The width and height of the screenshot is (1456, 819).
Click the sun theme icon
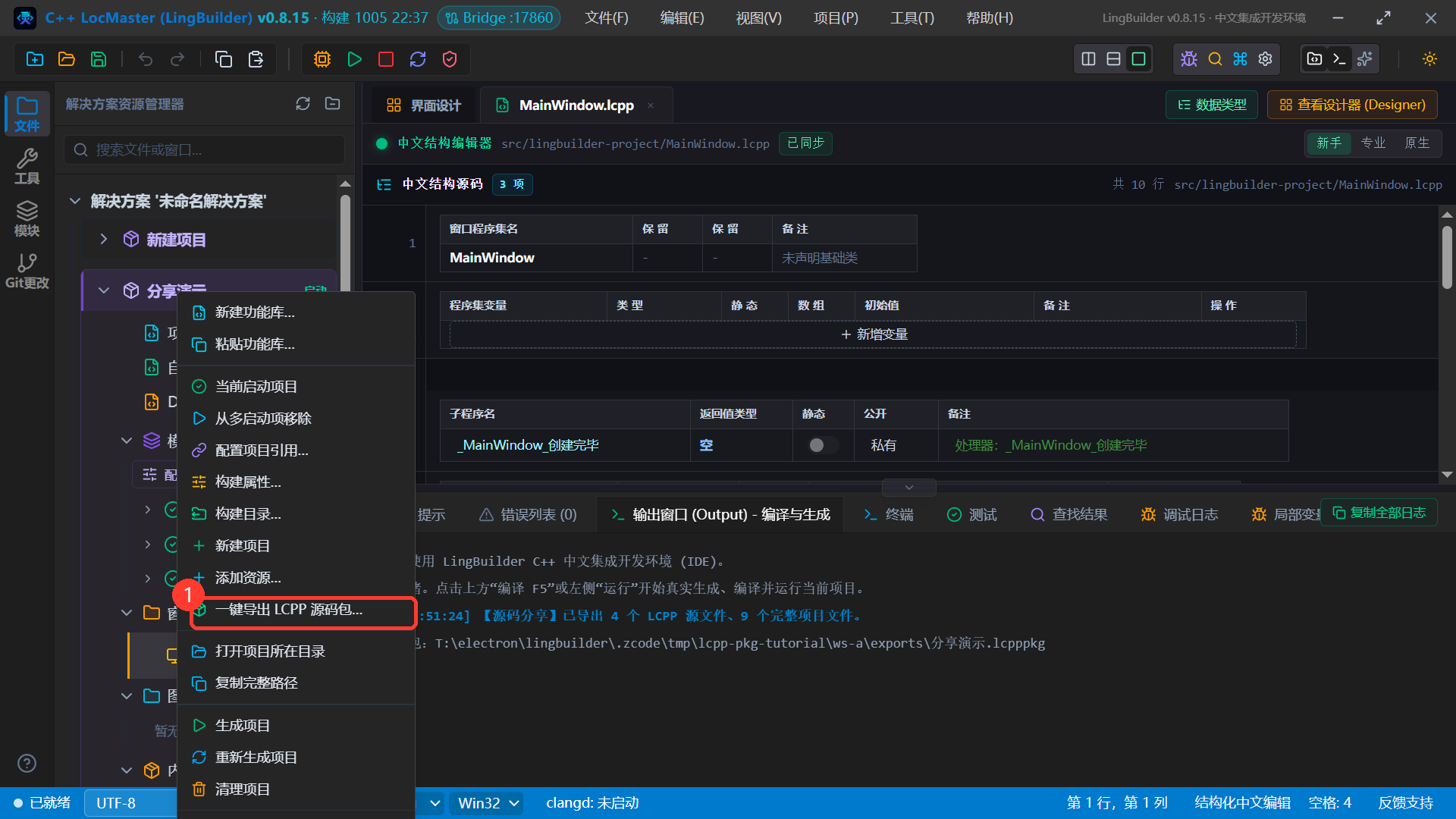[x=1429, y=59]
